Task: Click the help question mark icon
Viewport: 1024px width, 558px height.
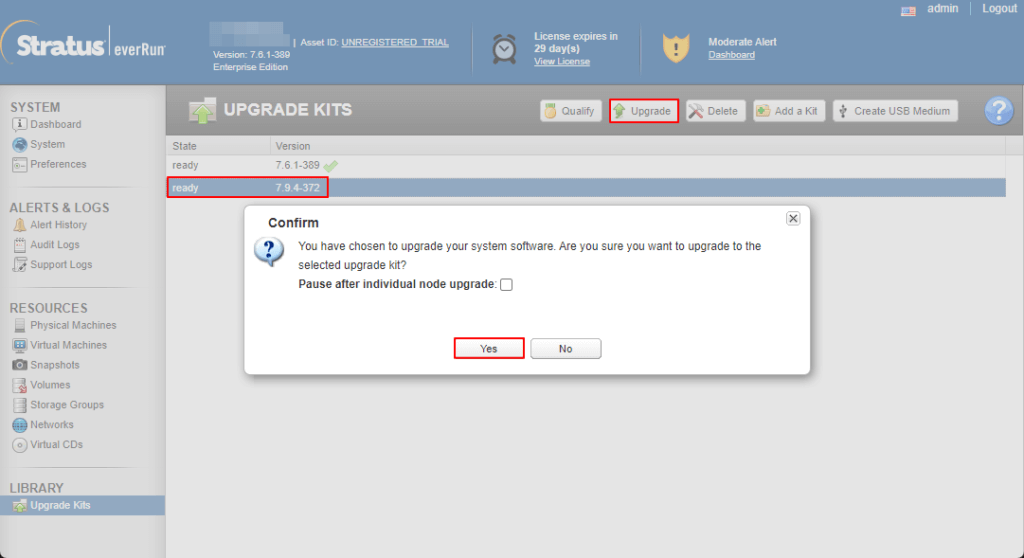Action: [x=999, y=110]
